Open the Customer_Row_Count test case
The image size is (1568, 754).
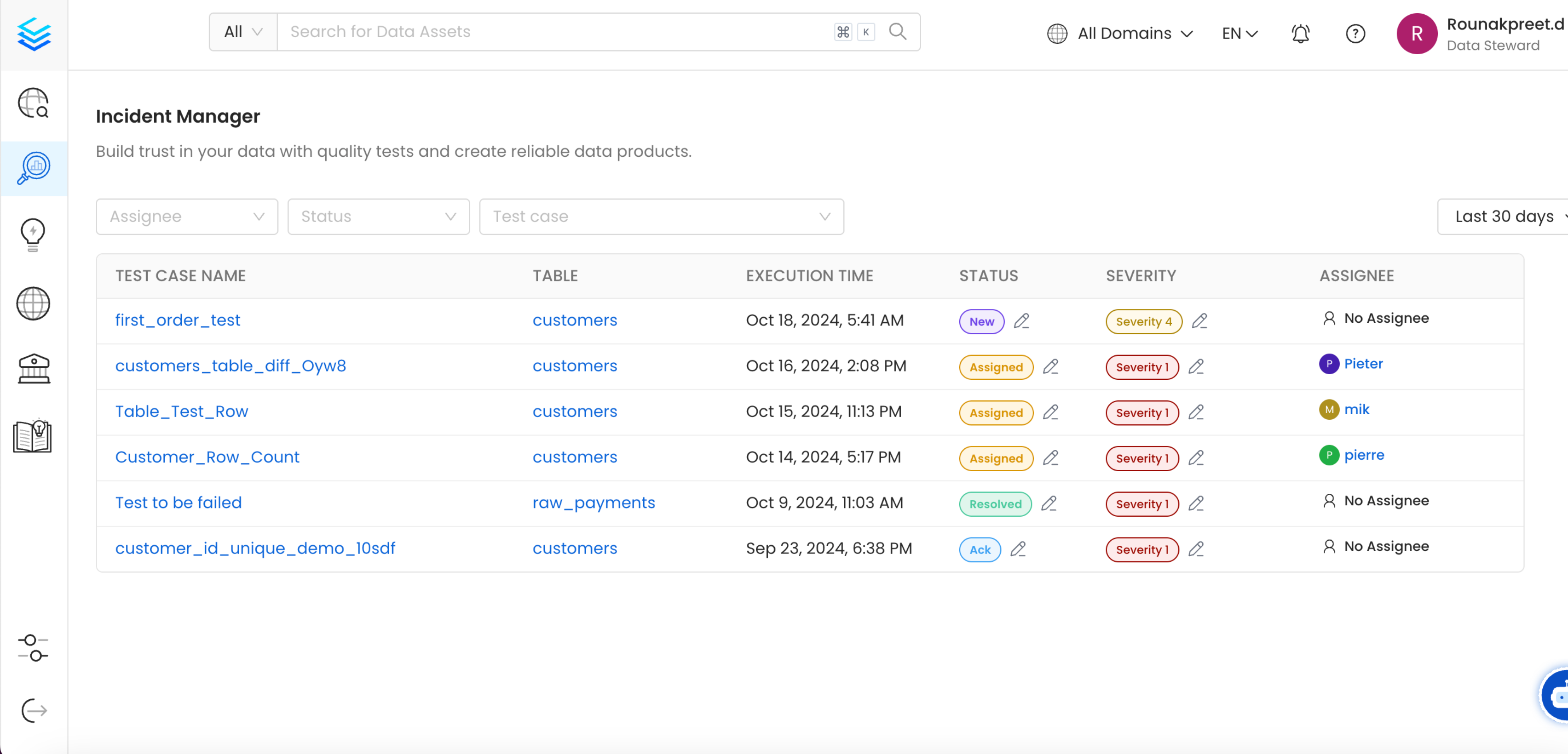point(207,457)
